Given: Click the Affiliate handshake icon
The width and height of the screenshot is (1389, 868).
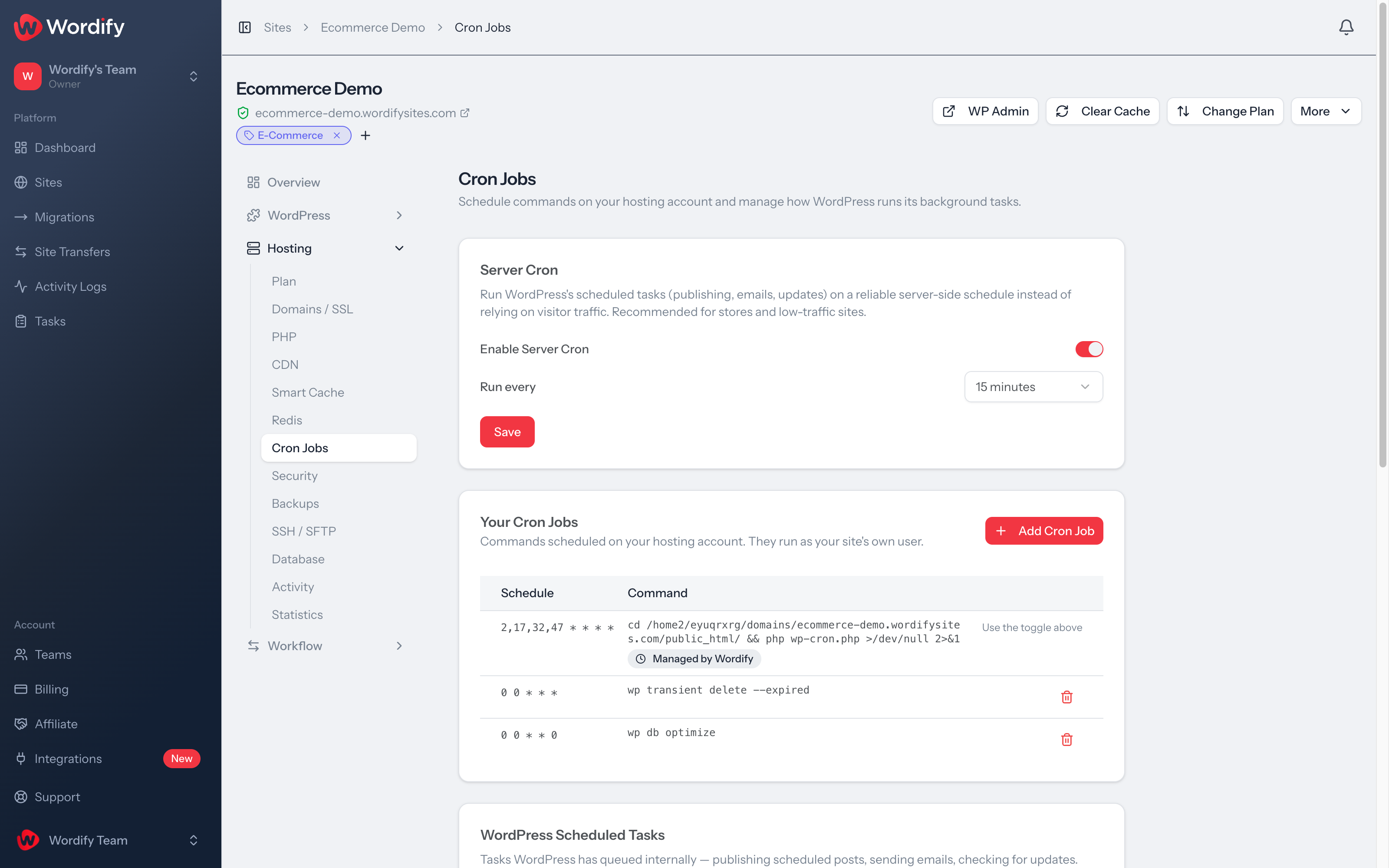Looking at the screenshot, I should click(21, 724).
